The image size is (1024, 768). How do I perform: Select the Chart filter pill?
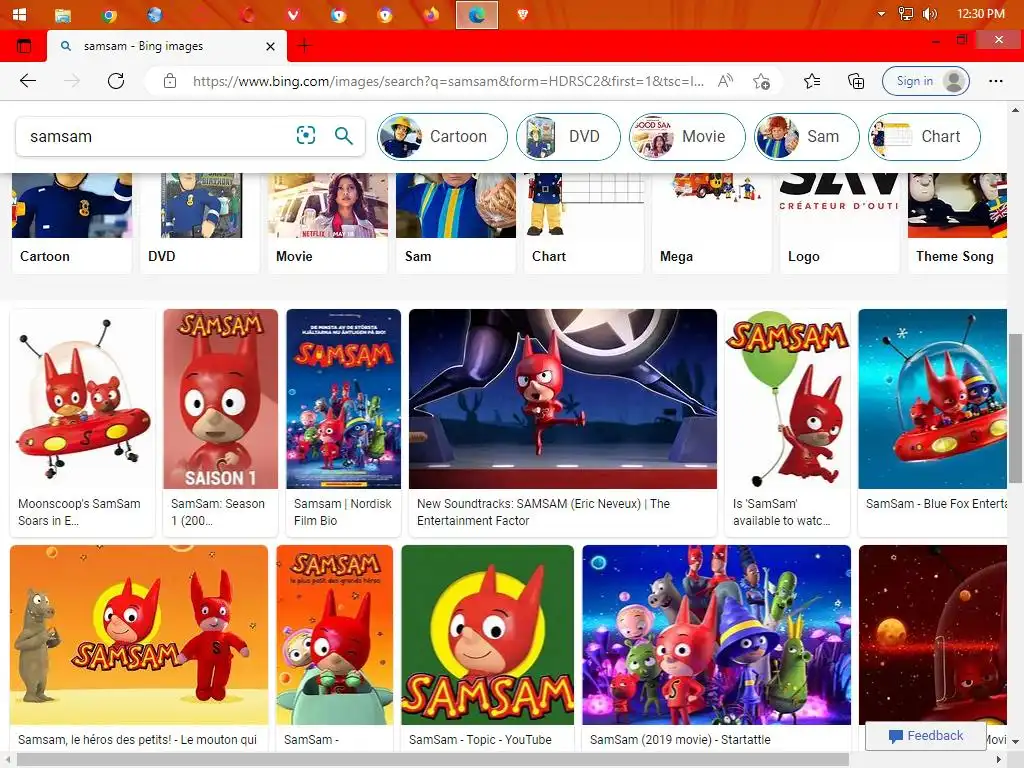click(x=924, y=136)
